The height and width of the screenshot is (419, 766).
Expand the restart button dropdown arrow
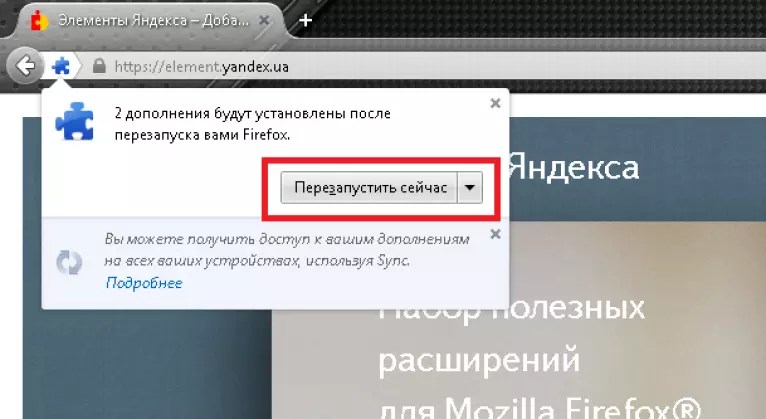point(470,188)
